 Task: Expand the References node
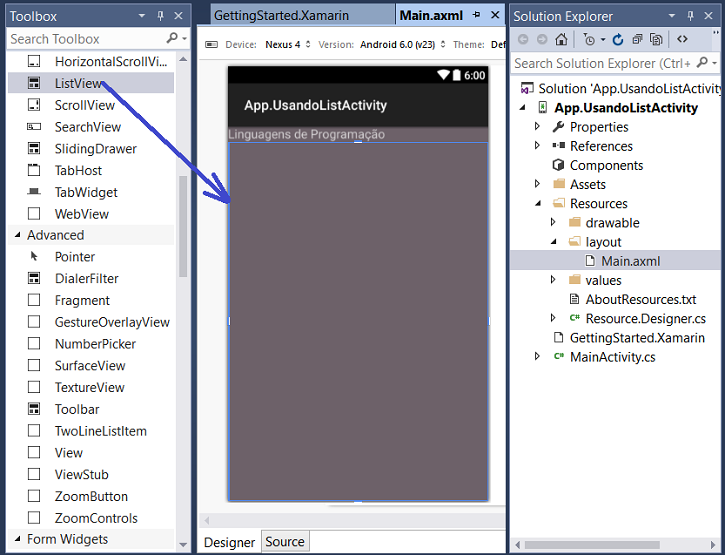(x=537, y=145)
